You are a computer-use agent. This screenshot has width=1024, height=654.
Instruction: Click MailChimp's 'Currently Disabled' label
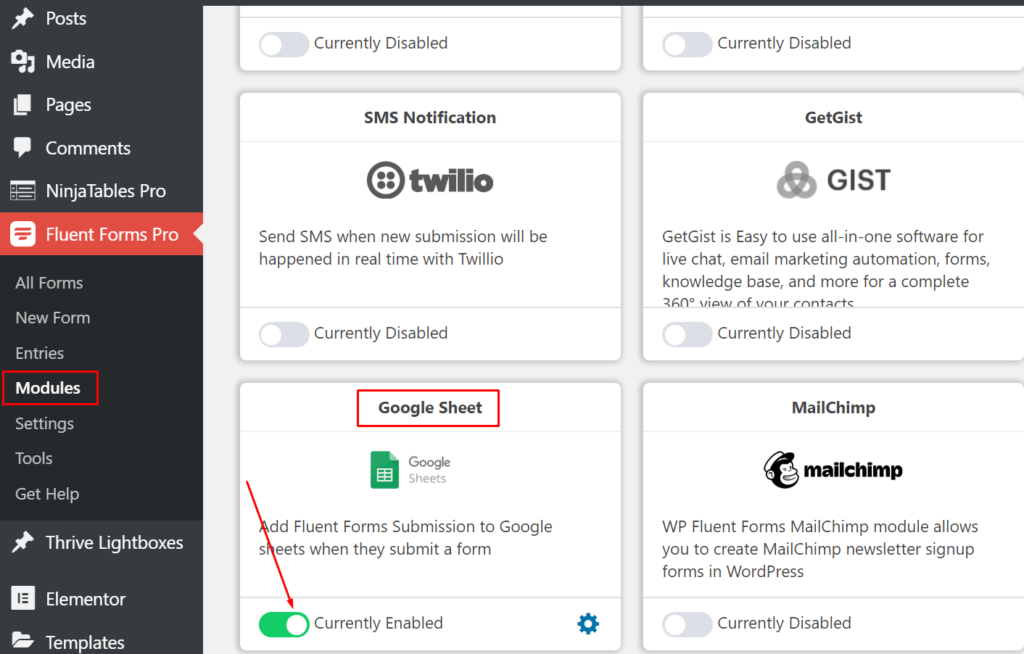(x=784, y=623)
